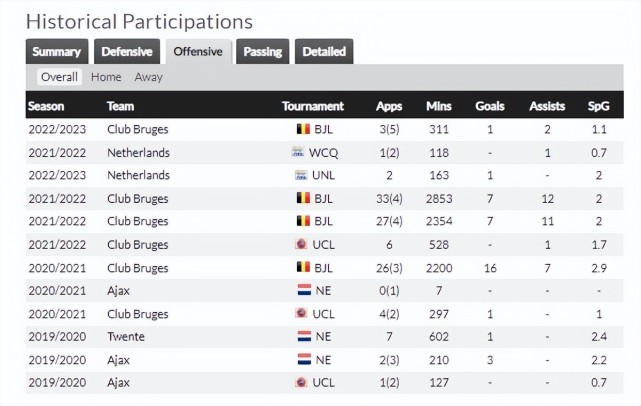The image size is (641, 406).
Task: Select the Home filter option
Action: click(x=106, y=77)
